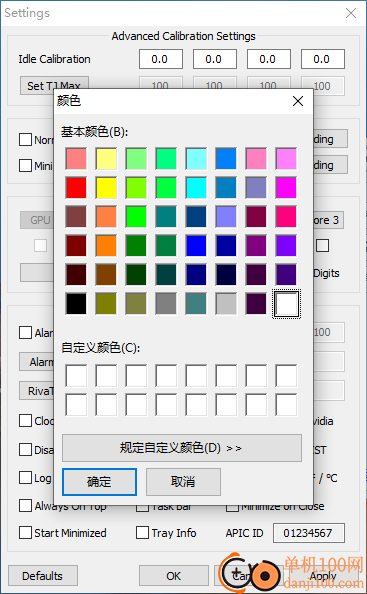Pick the light yellow color swatch
The width and height of the screenshot is (367, 594).
tap(106, 158)
